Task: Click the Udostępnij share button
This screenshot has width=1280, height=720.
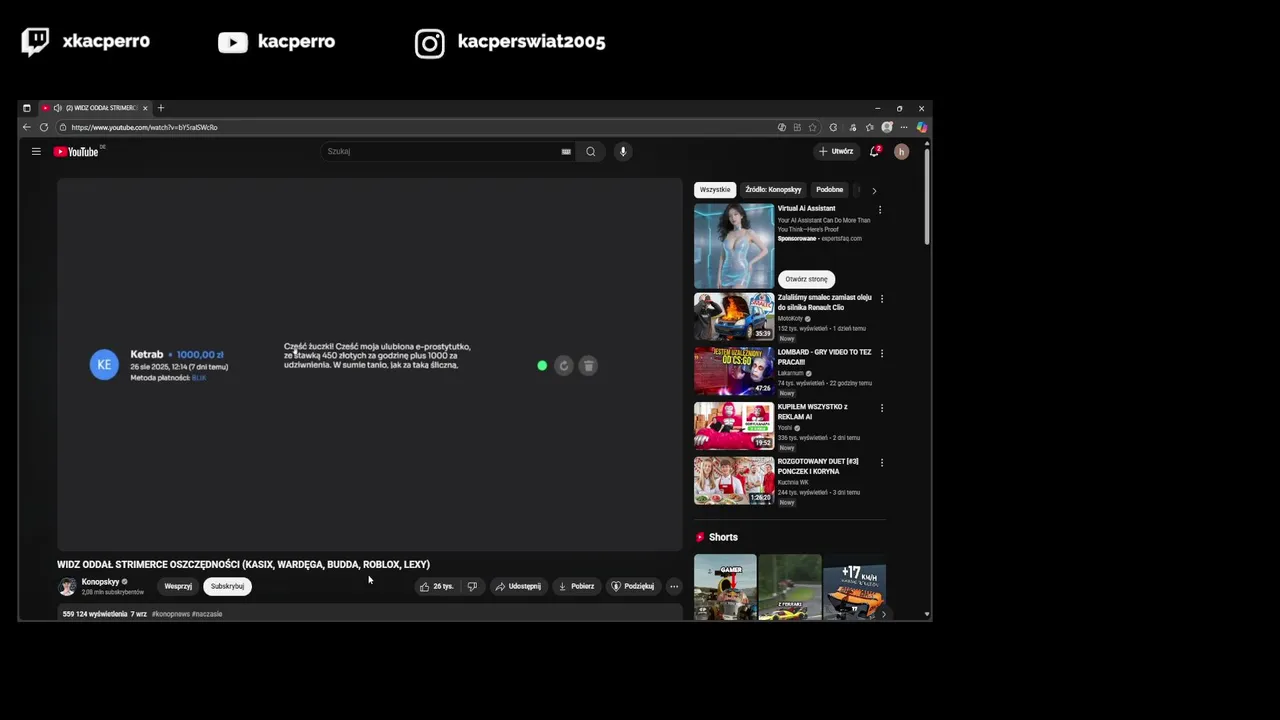Action: pyautogui.click(x=518, y=586)
